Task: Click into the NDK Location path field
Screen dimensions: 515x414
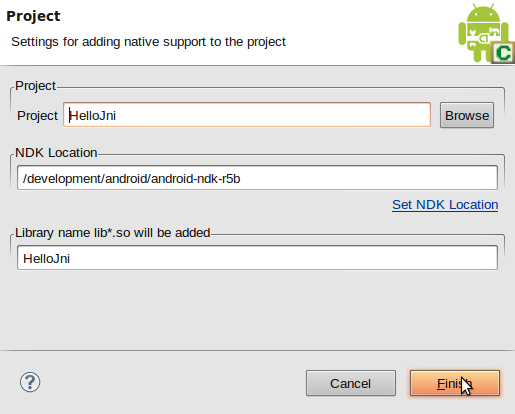Action: [257, 178]
